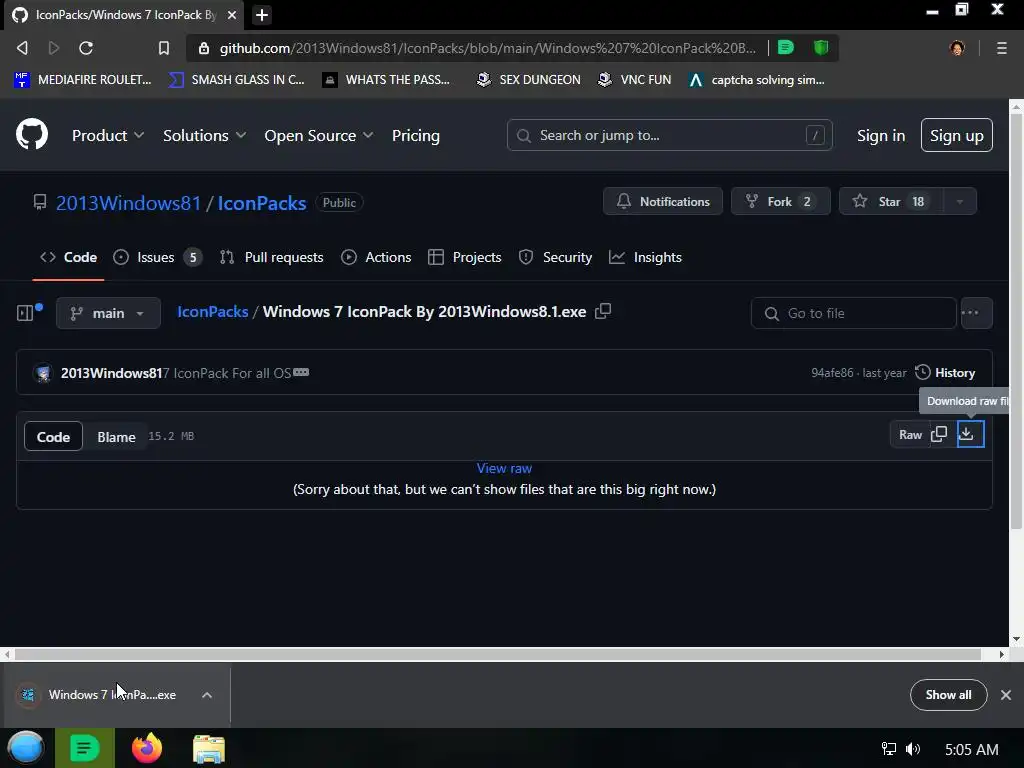The image size is (1024, 768).
Task: Click the Raw button
Action: (910, 434)
